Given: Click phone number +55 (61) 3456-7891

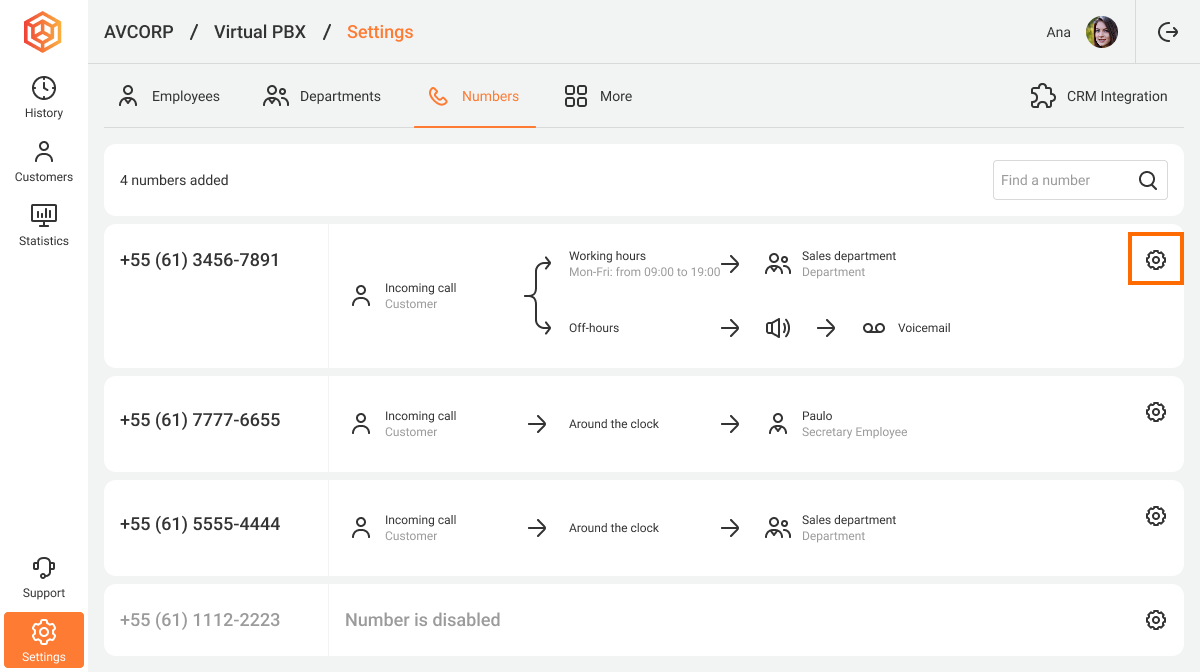Looking at the screenshot, I should pos(200,260).
